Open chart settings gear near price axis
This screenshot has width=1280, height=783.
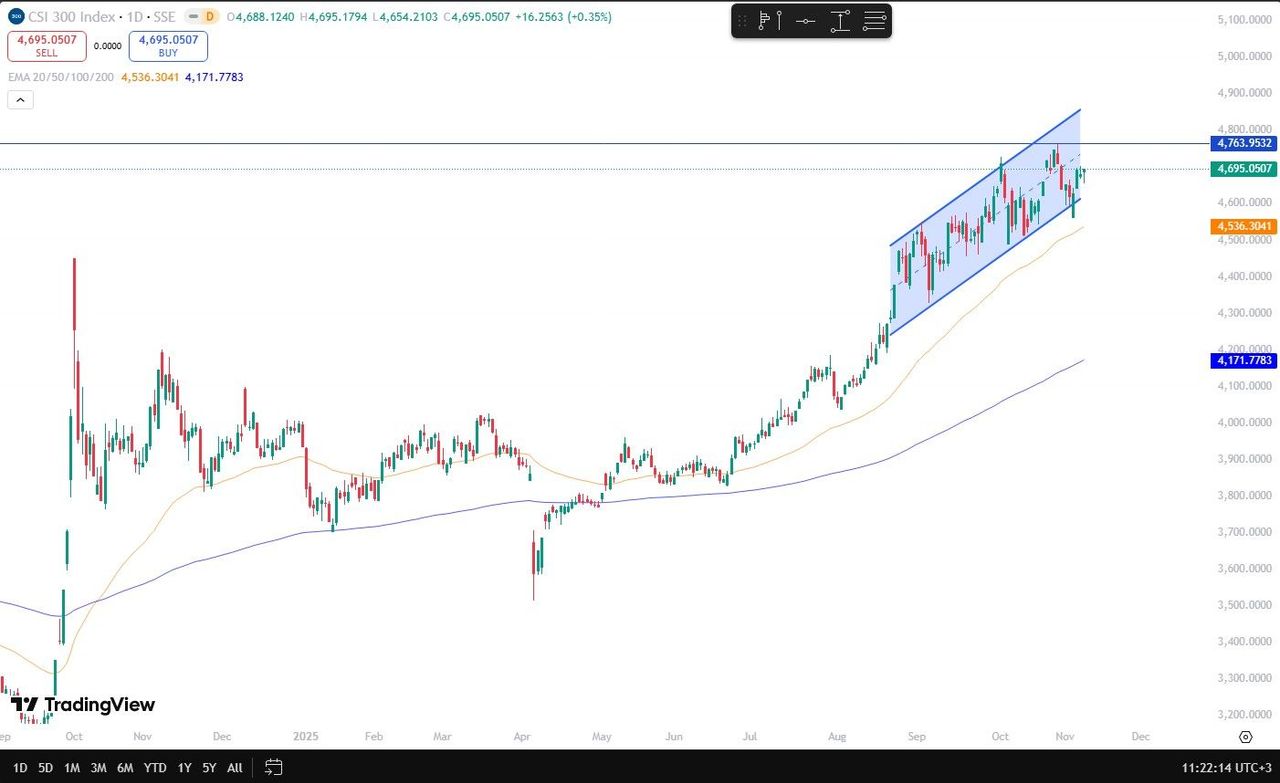click(1245, 737)
